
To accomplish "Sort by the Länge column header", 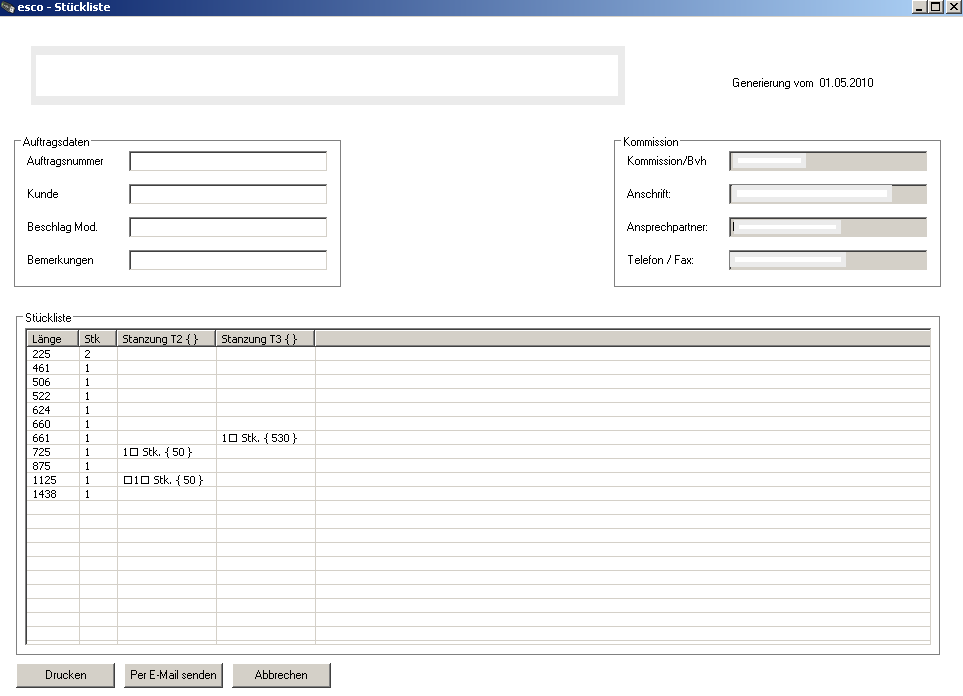I will pyautogui.click(x=52, y=339).
